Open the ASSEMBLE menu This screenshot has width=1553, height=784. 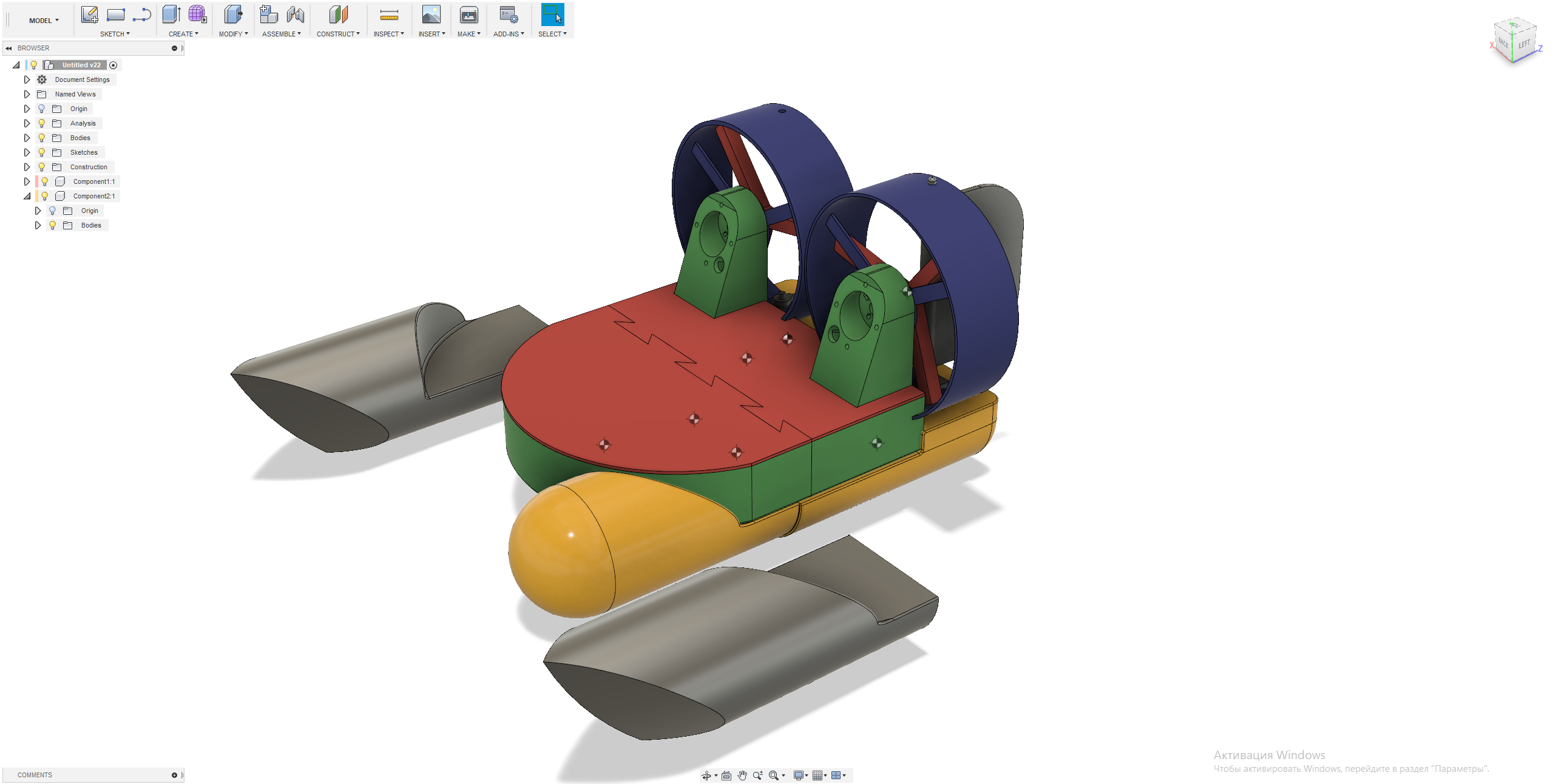(282, 34)
